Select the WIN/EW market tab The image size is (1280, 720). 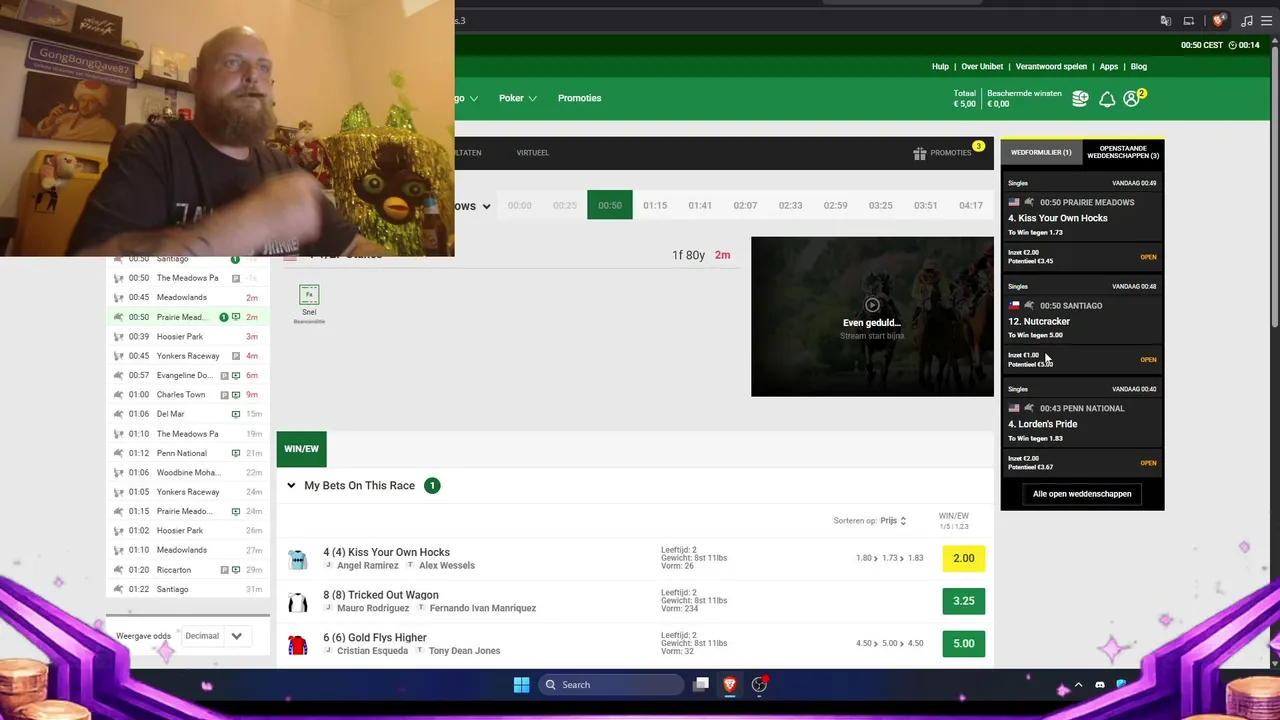coord(301,449)
